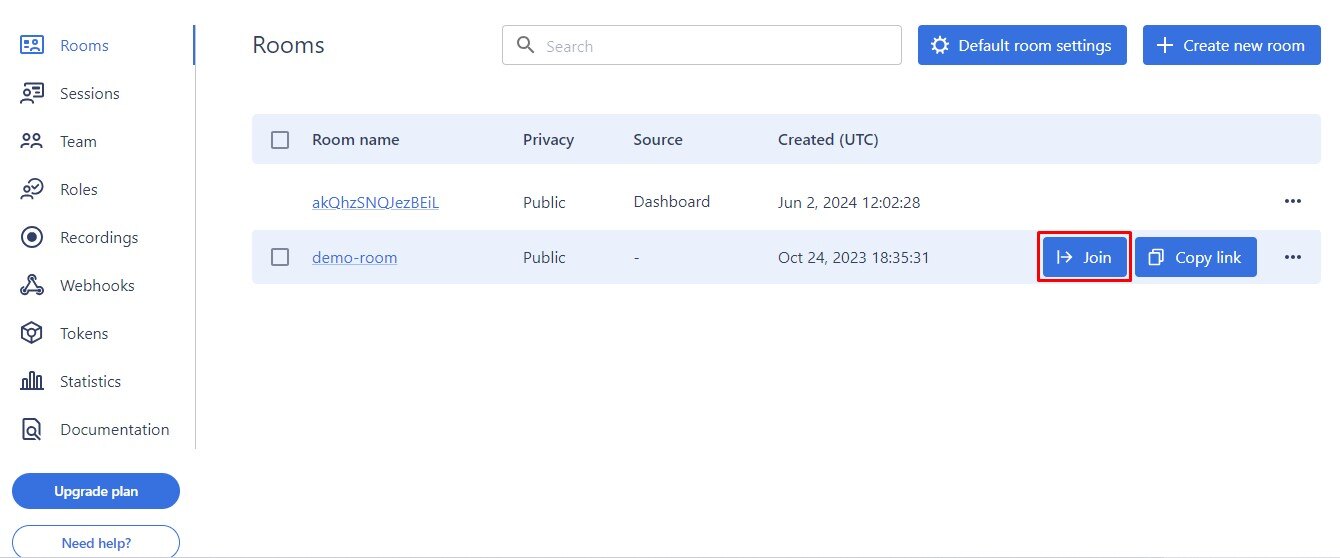Click the Tokens cube icon

32,333
